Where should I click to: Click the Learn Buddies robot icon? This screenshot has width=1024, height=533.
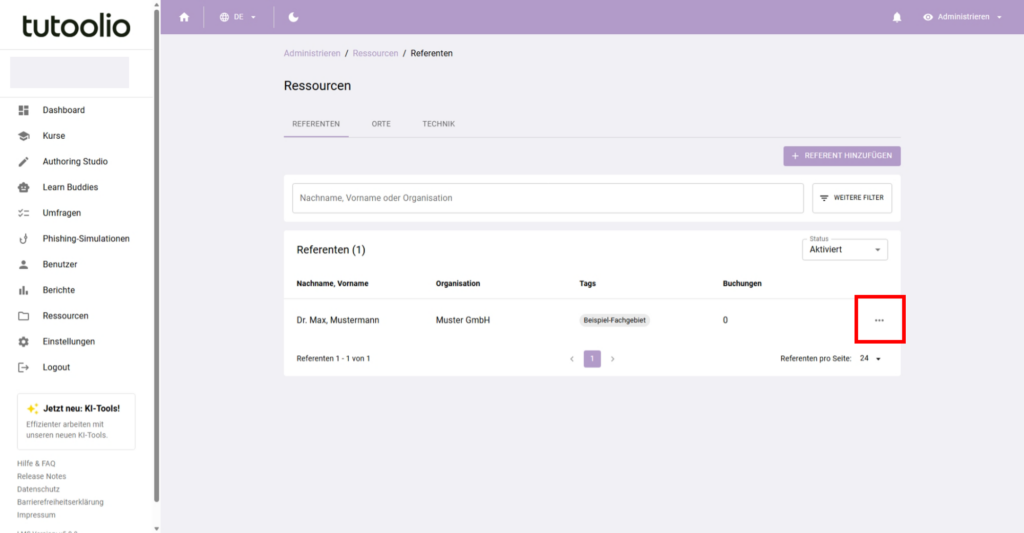24,187
